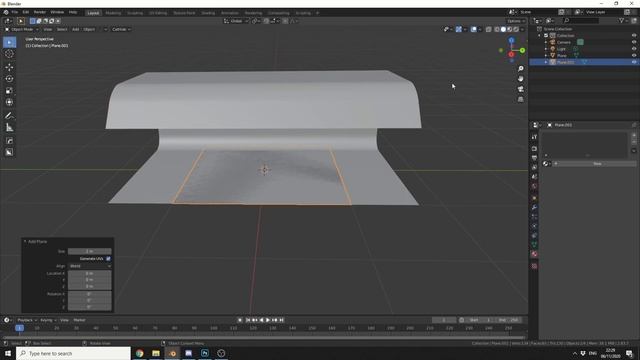Click the play animation button

pos(268,320)
